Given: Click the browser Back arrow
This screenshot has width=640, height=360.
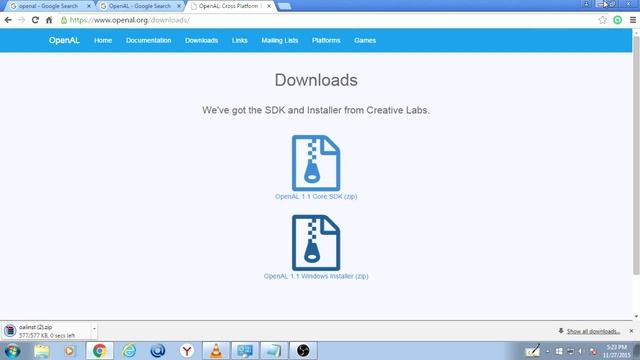Looking at the screenshot, I should pyautogui.click(x=8, y=20).
